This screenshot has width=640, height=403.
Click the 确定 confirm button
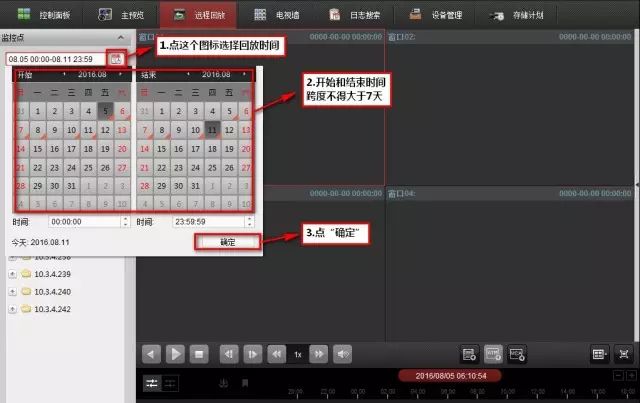pyautogui.click(x=227, y=242)
